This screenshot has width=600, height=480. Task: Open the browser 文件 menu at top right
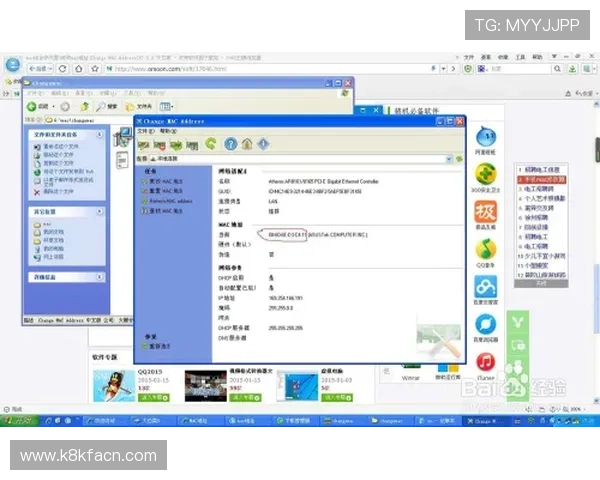click(x=469, y=57)
